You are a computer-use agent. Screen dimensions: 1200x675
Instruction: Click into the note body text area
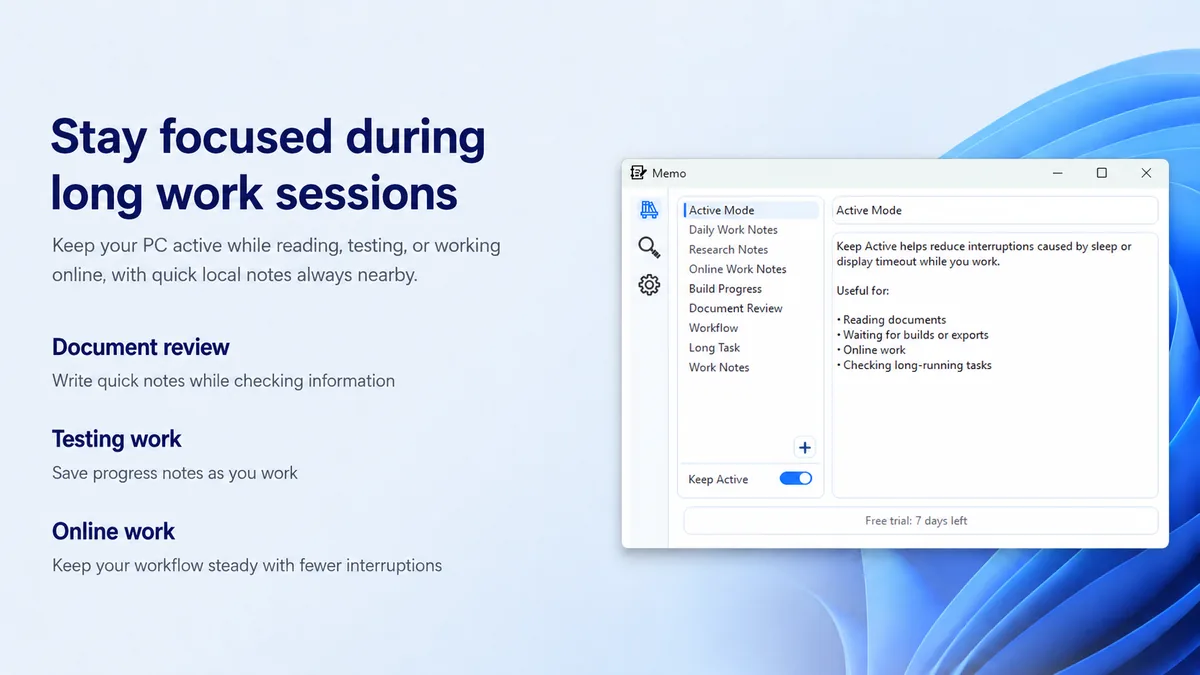995,365
